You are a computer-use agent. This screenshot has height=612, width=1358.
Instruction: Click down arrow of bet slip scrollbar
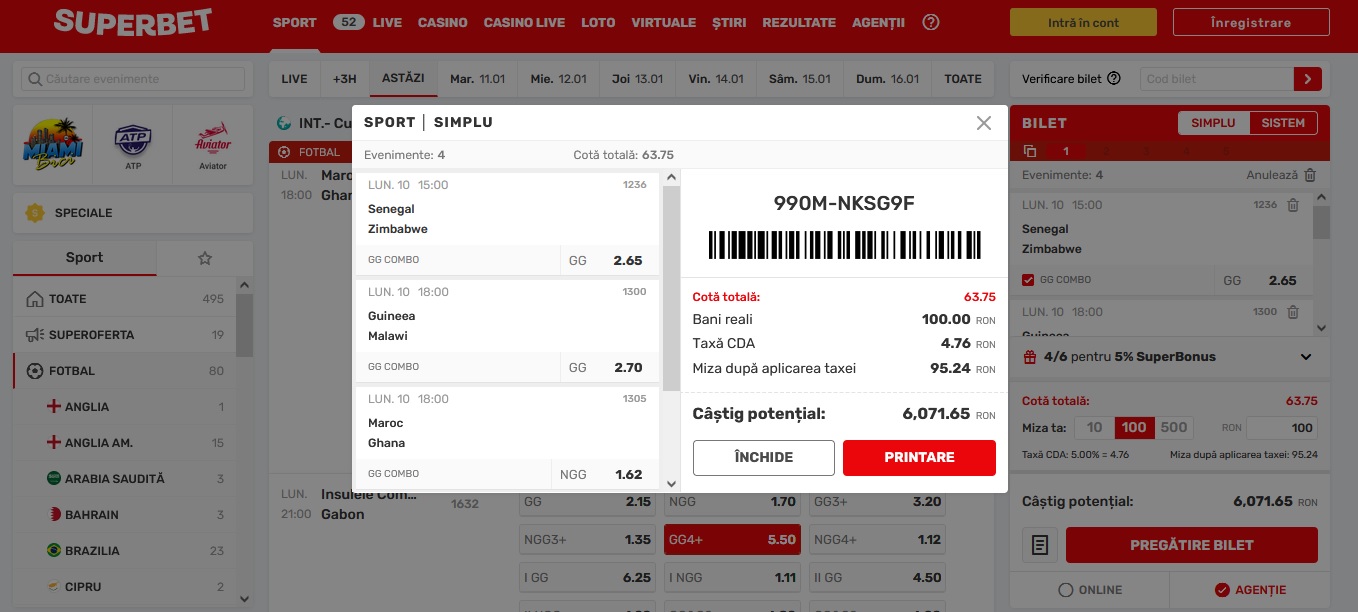click(1322, 327)
